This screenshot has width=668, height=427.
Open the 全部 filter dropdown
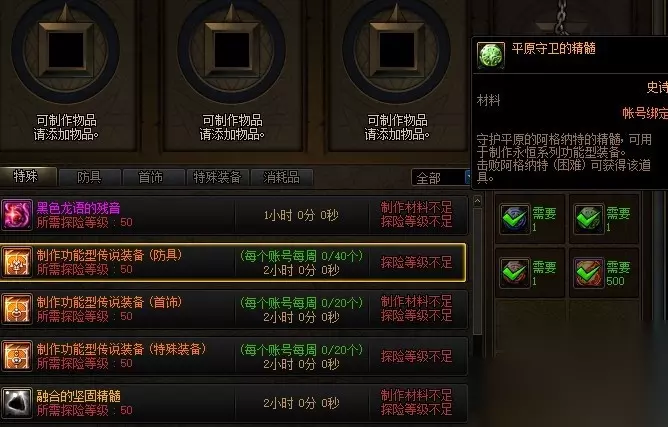coord(441,178)
